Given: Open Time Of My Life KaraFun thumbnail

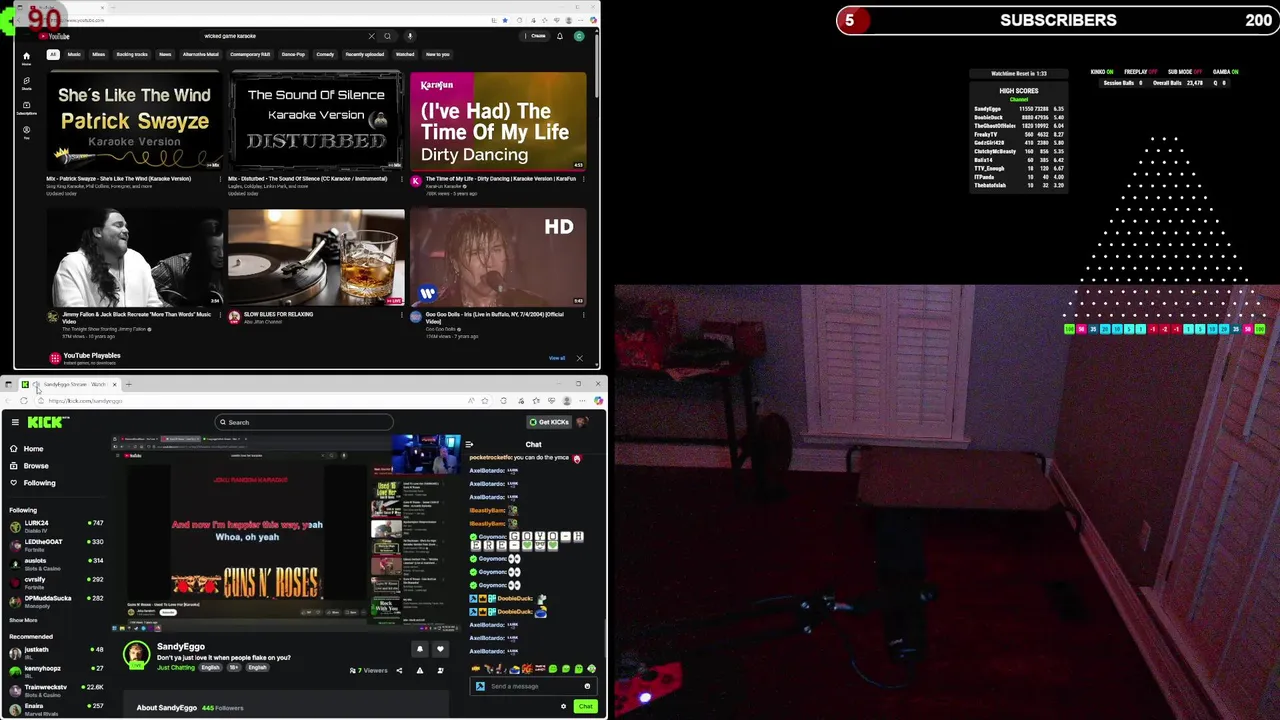Looking at the screenshot, I should pos(498,120).
